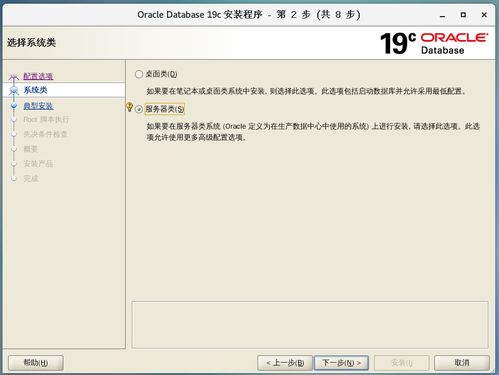The height and width of the screenshot is (375, 499).
Task: Minimize the installer window
Action: coord(442,15)
